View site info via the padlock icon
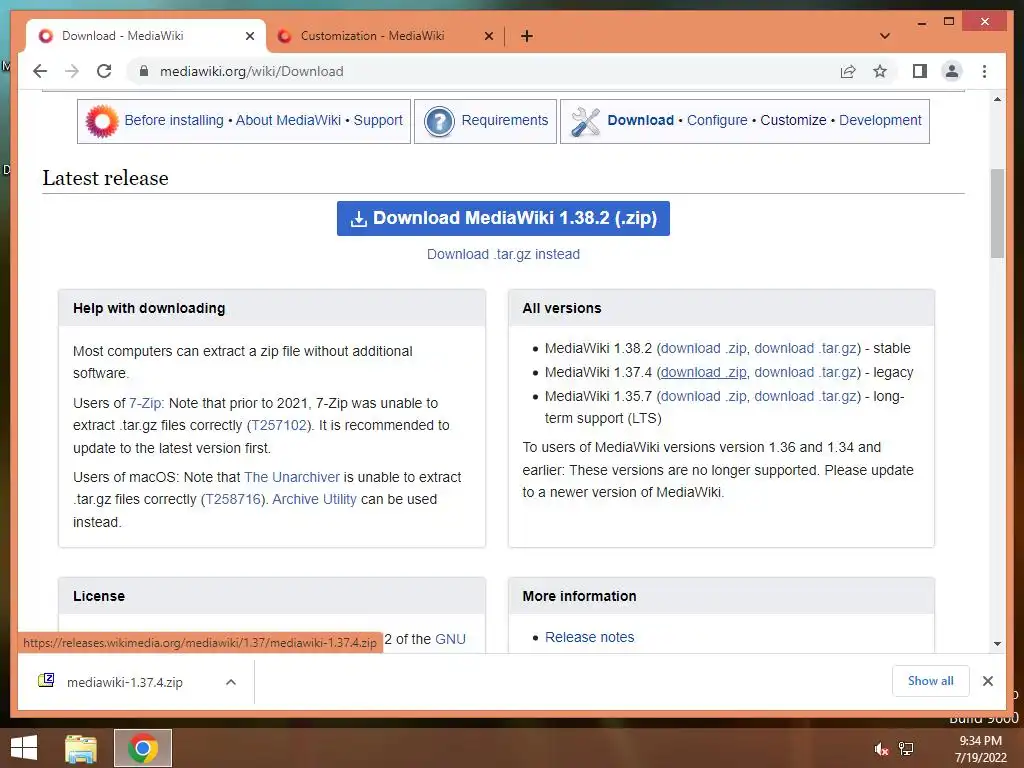This screenshot has height=768, width=1024. [x=144, y=71]
